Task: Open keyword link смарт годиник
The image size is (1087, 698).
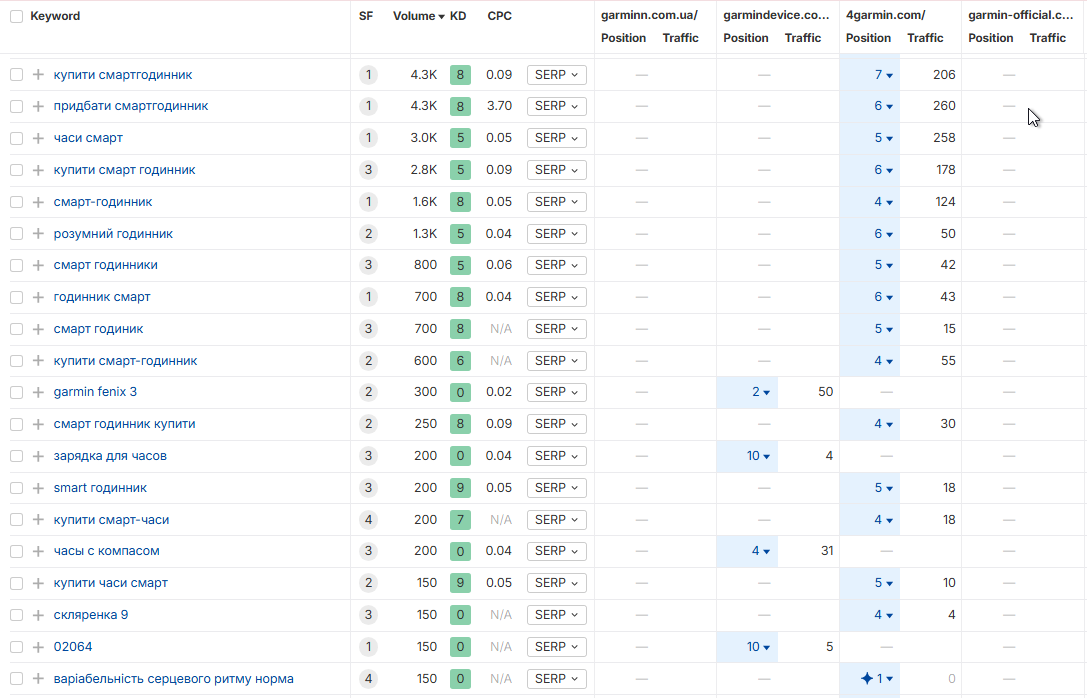Action: click(98, 329)
